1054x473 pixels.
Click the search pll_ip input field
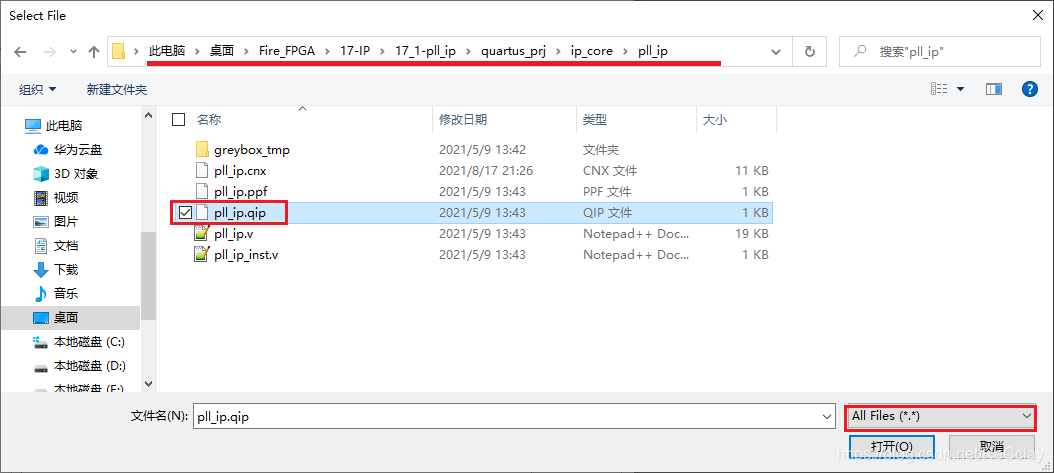tap(940, 52)
